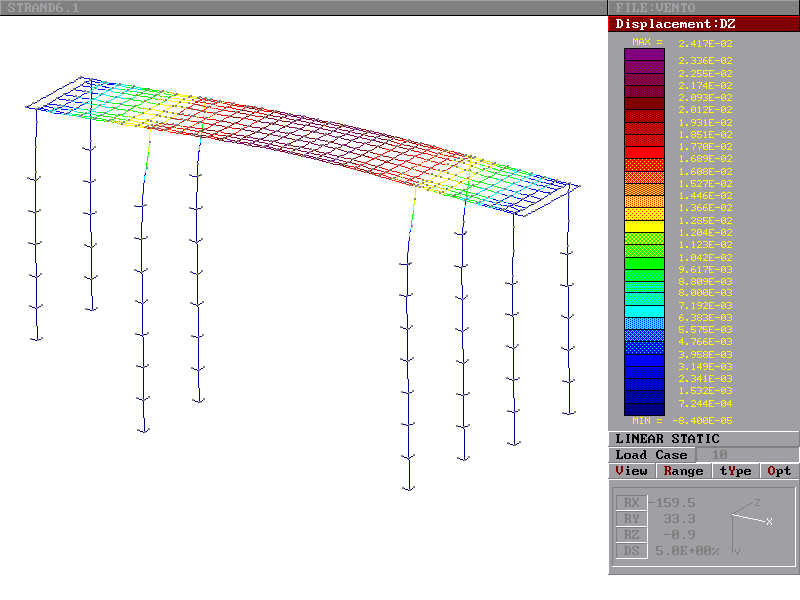Select the Opt tab
800x600 pixels.
tap(779, 471)
